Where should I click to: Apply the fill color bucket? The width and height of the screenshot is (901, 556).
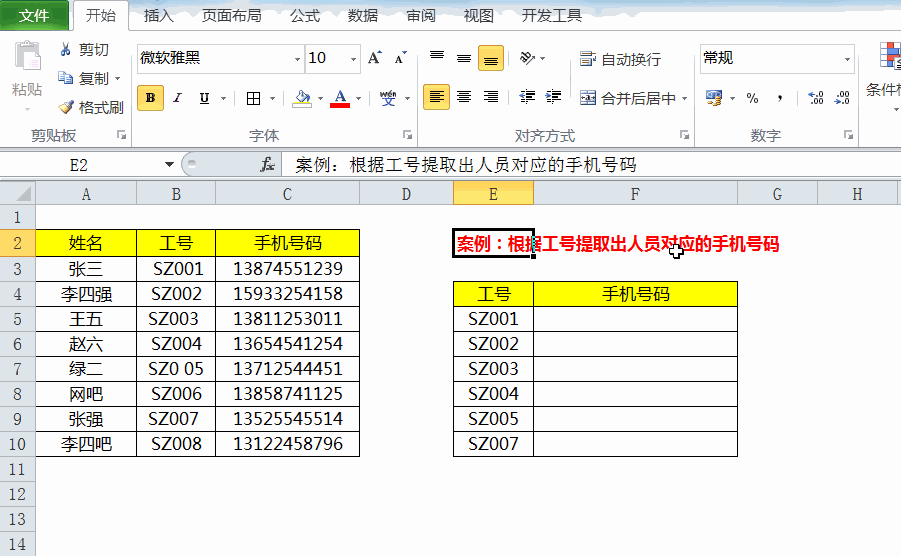tap(302, 98)
